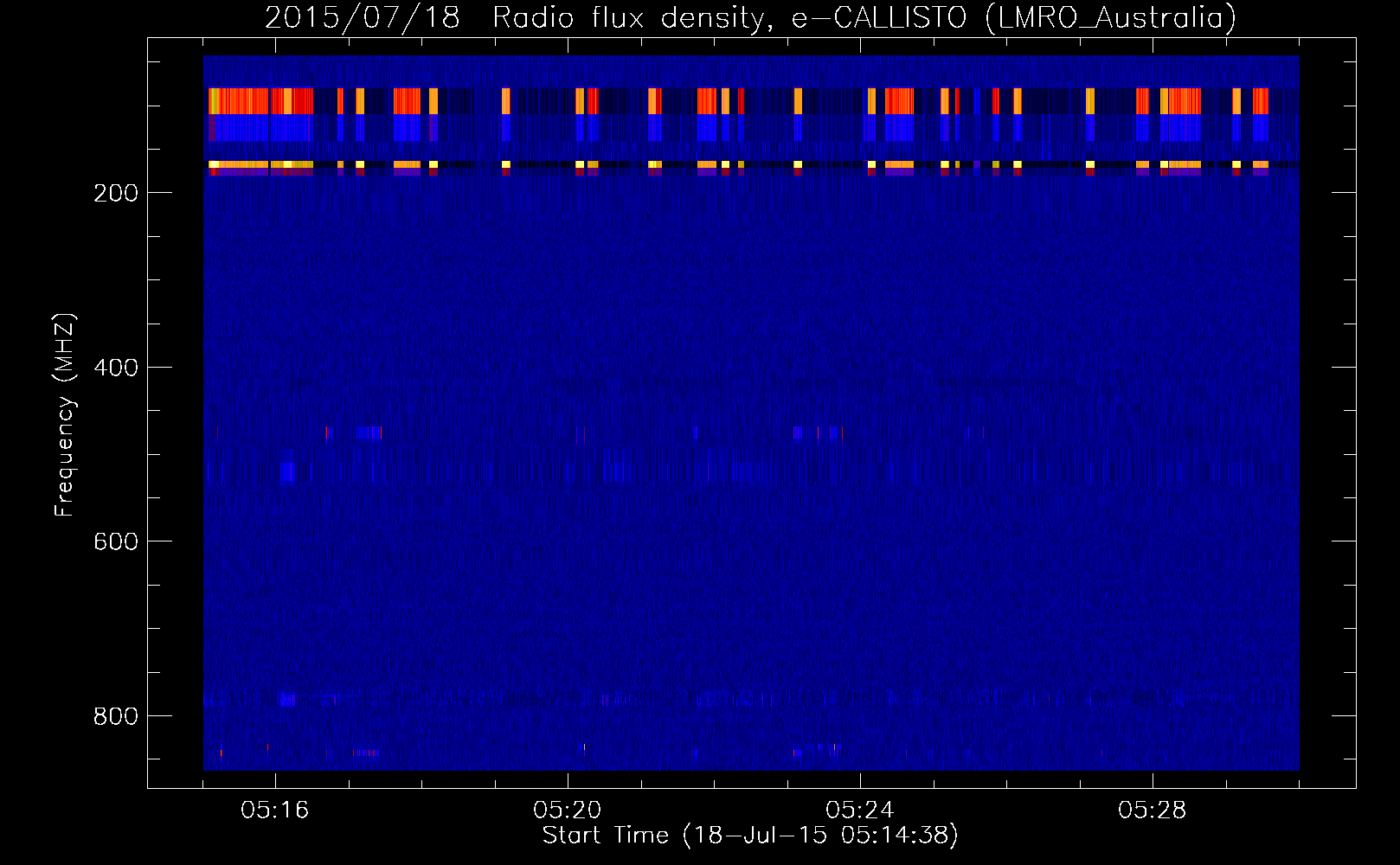1400x865 pixels.
Task: Select the 200 frequency tick label
Action: [x=116, y=193]
